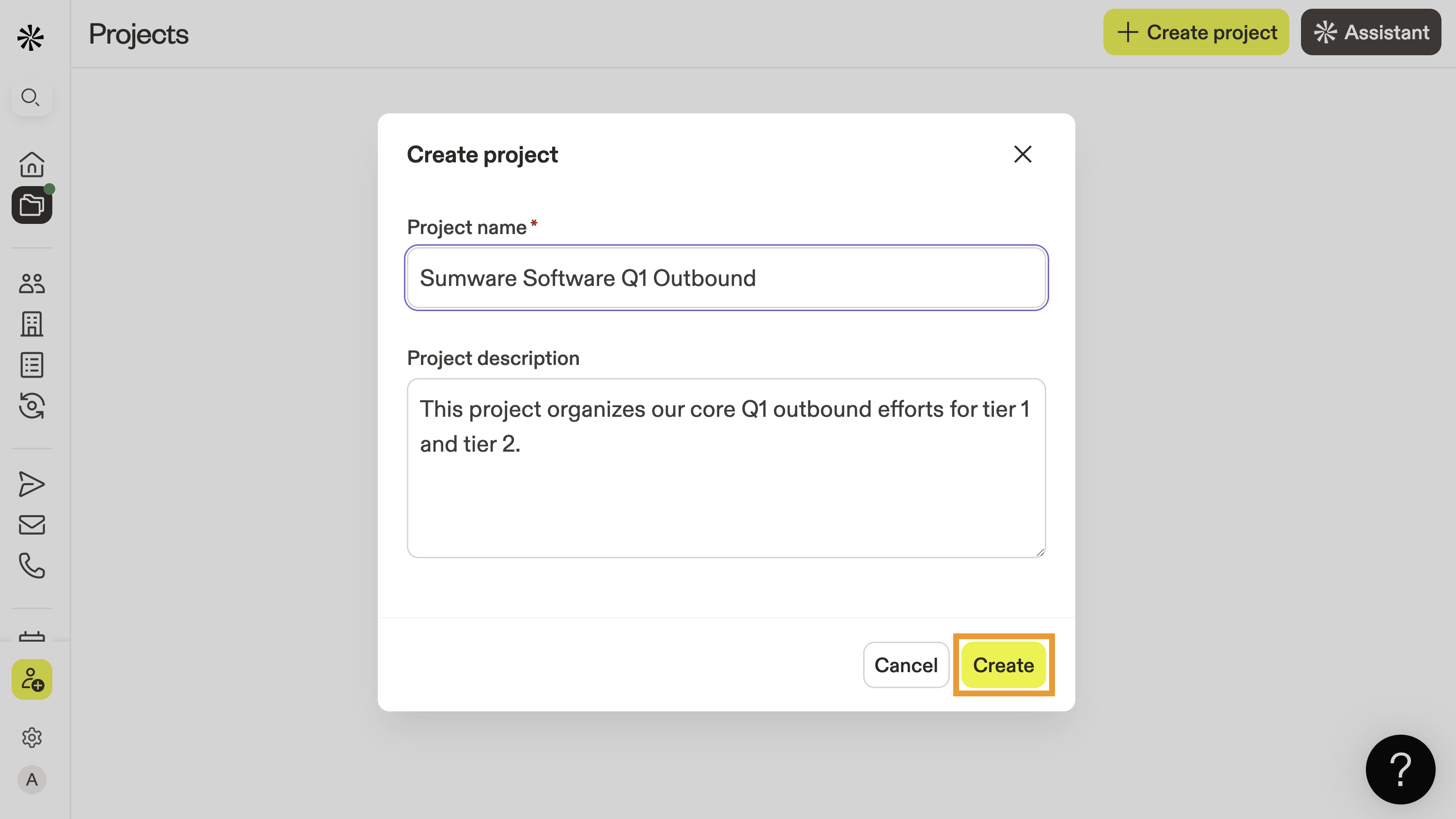
Task: Click the help question mark bubble
Action: pos(1400,769)
